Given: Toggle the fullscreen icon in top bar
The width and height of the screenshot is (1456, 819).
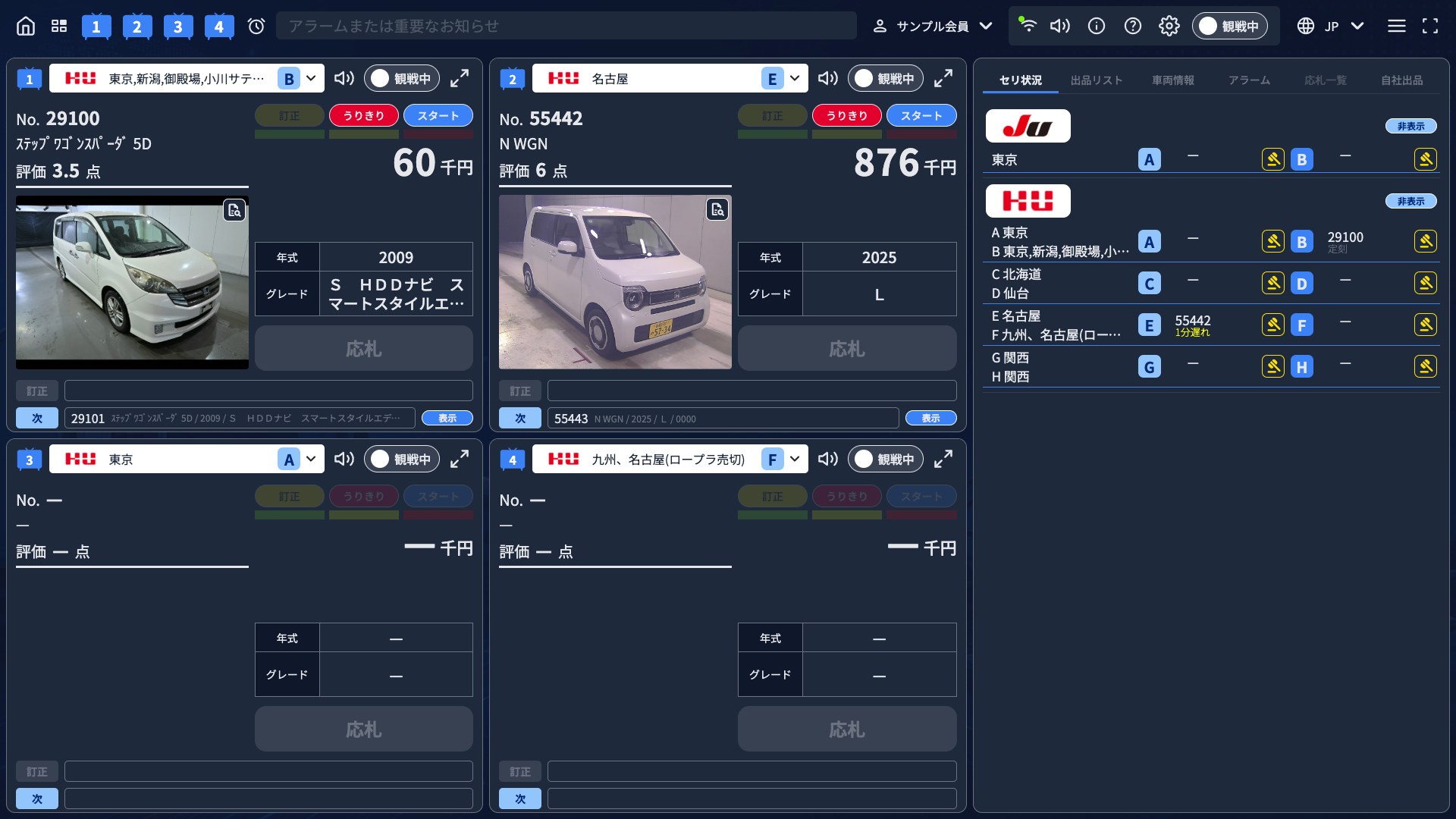Looking at the screenshot, I should pos(1430,26).
